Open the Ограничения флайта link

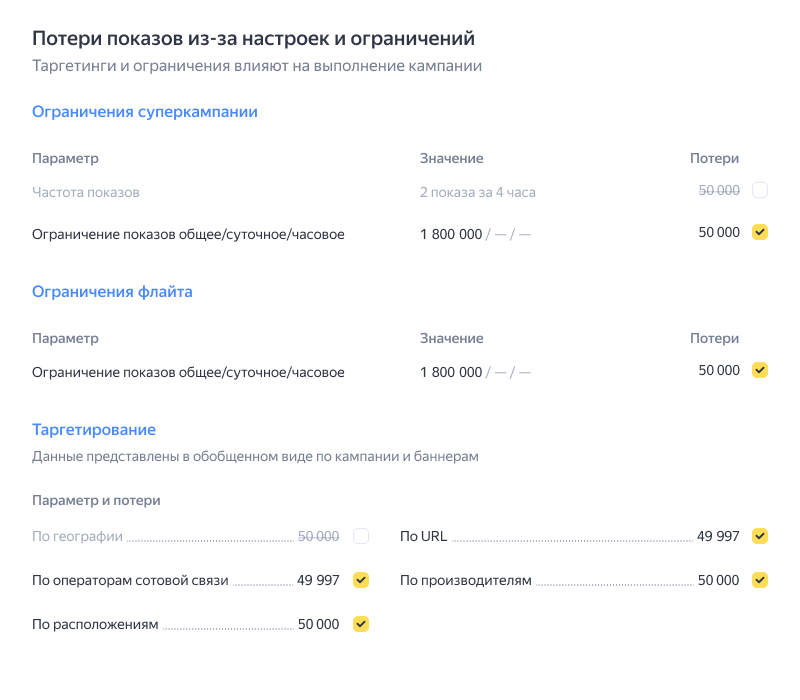pos(112,292)
